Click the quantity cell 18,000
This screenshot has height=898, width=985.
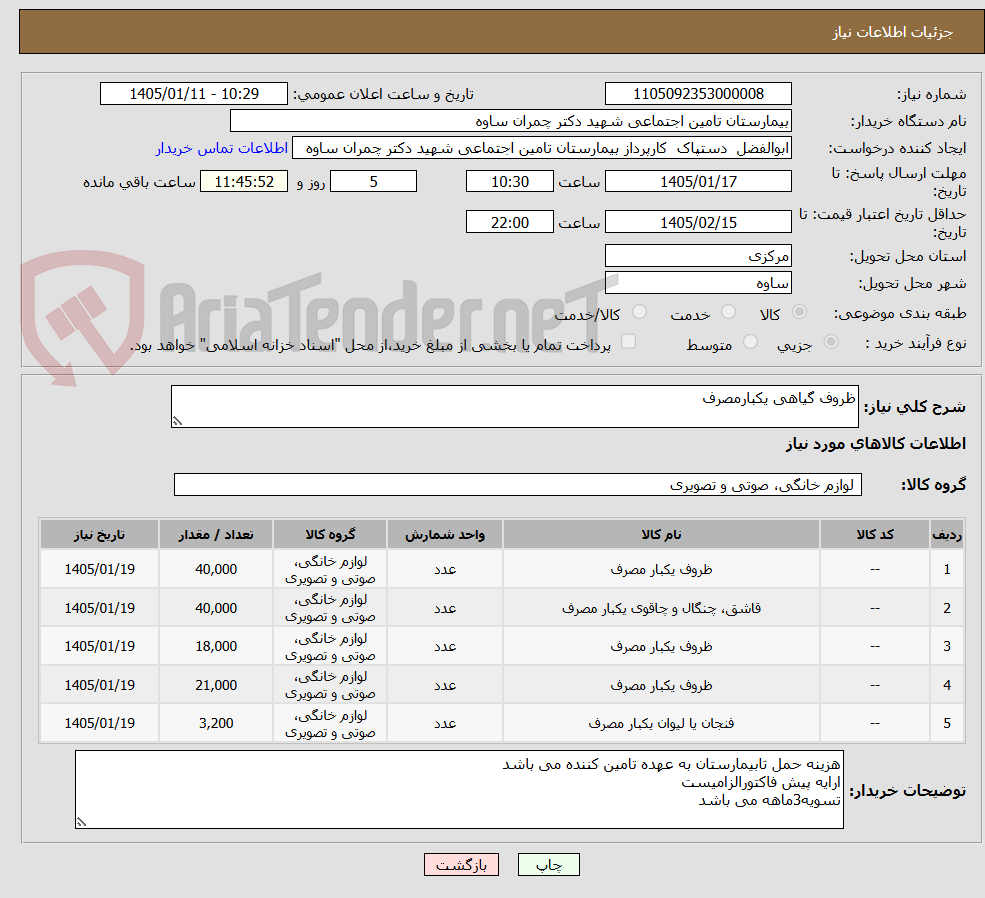(215, 646)
